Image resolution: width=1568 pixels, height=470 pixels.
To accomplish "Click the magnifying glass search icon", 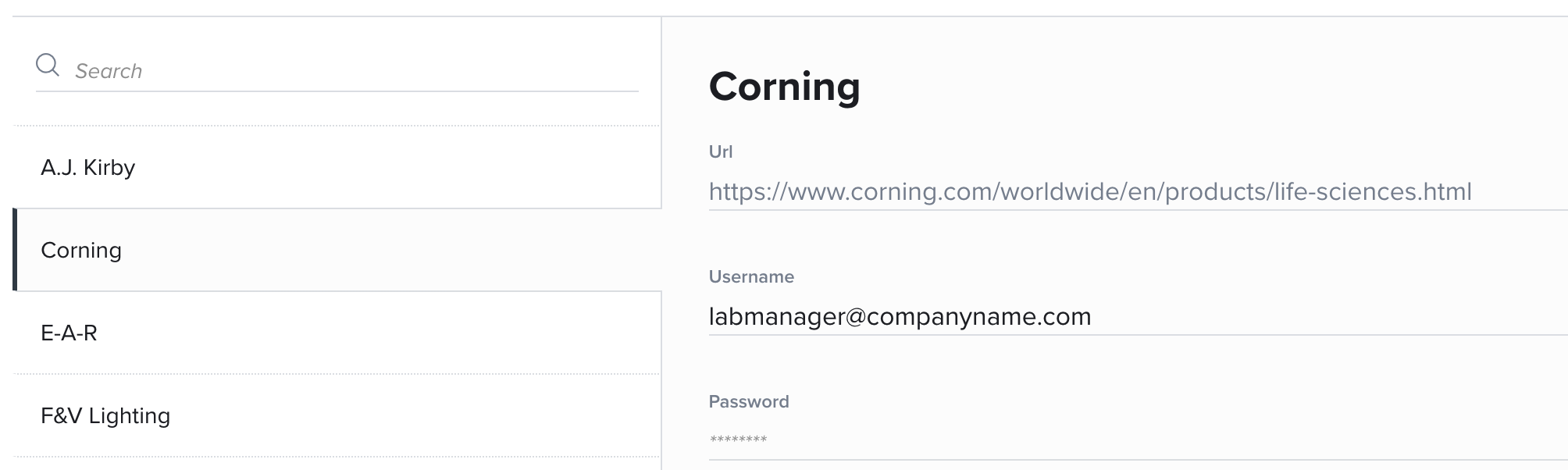I will (48, 65).
